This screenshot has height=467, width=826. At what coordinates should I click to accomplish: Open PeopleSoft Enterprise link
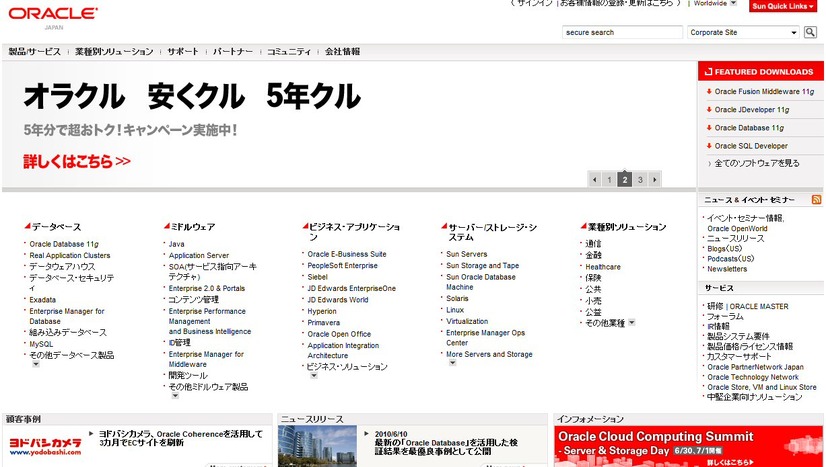(342, 265)
